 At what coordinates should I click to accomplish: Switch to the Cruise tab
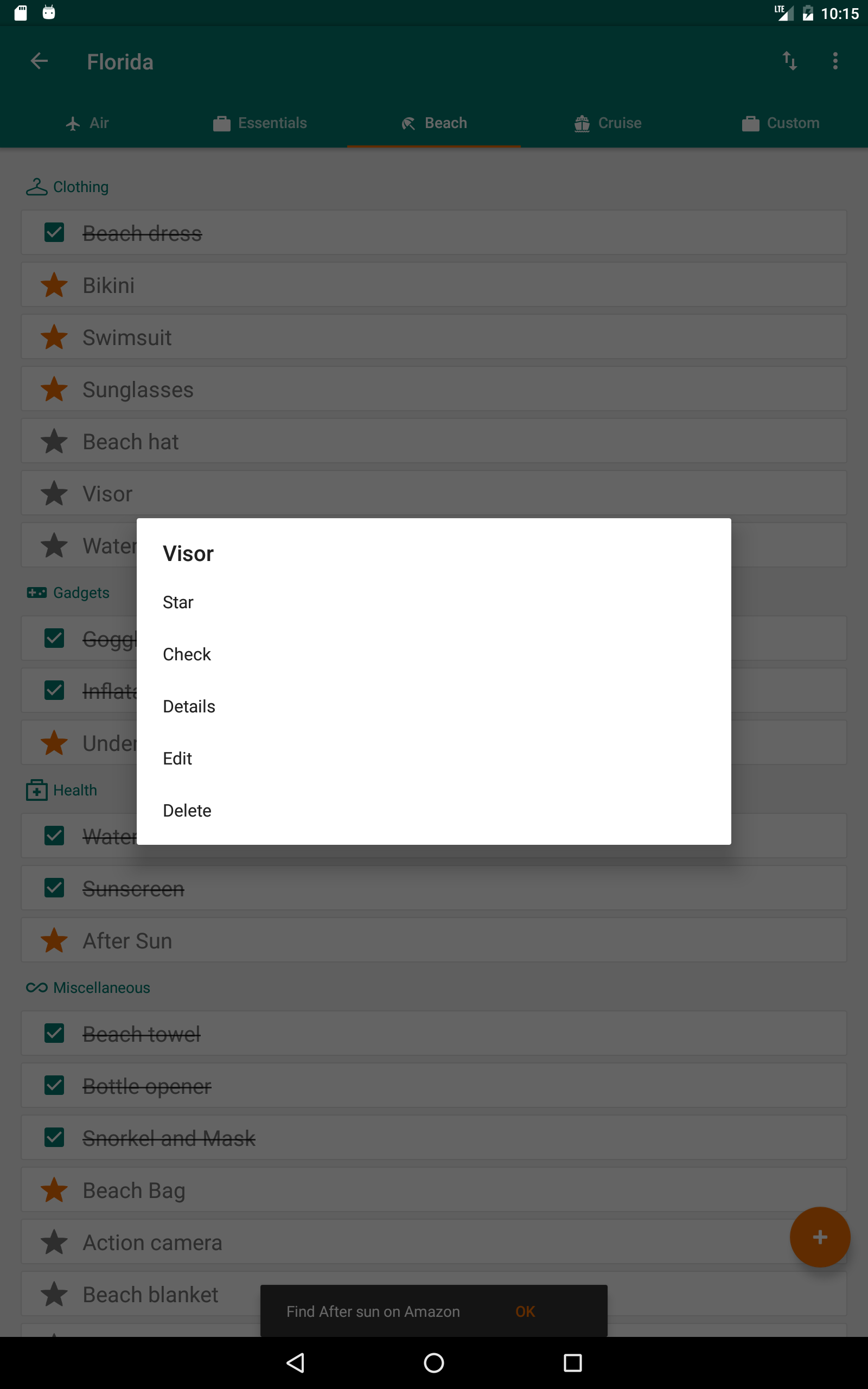click(x=608, y=123)
